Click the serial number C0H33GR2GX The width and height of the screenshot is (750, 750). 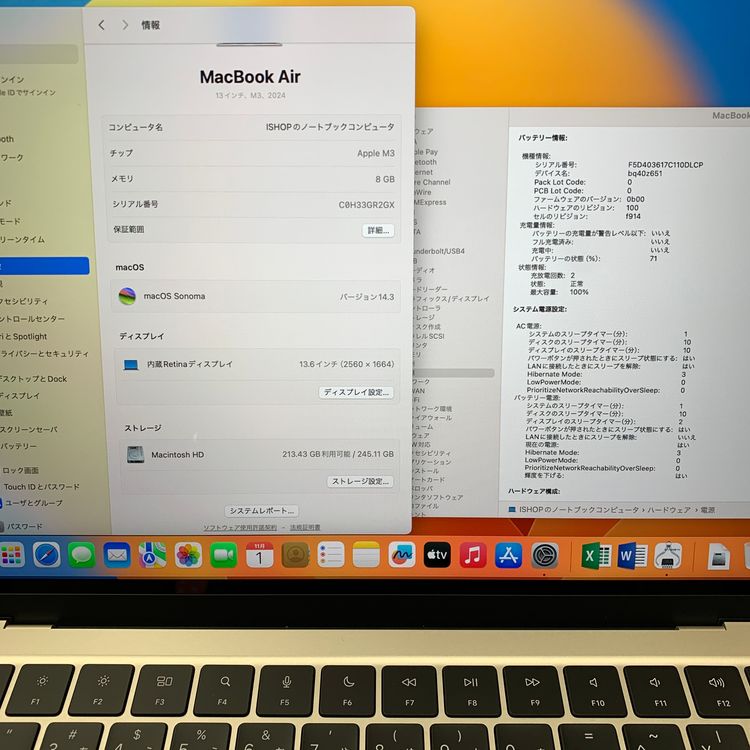pyautogui.click(x=366, y=205)
